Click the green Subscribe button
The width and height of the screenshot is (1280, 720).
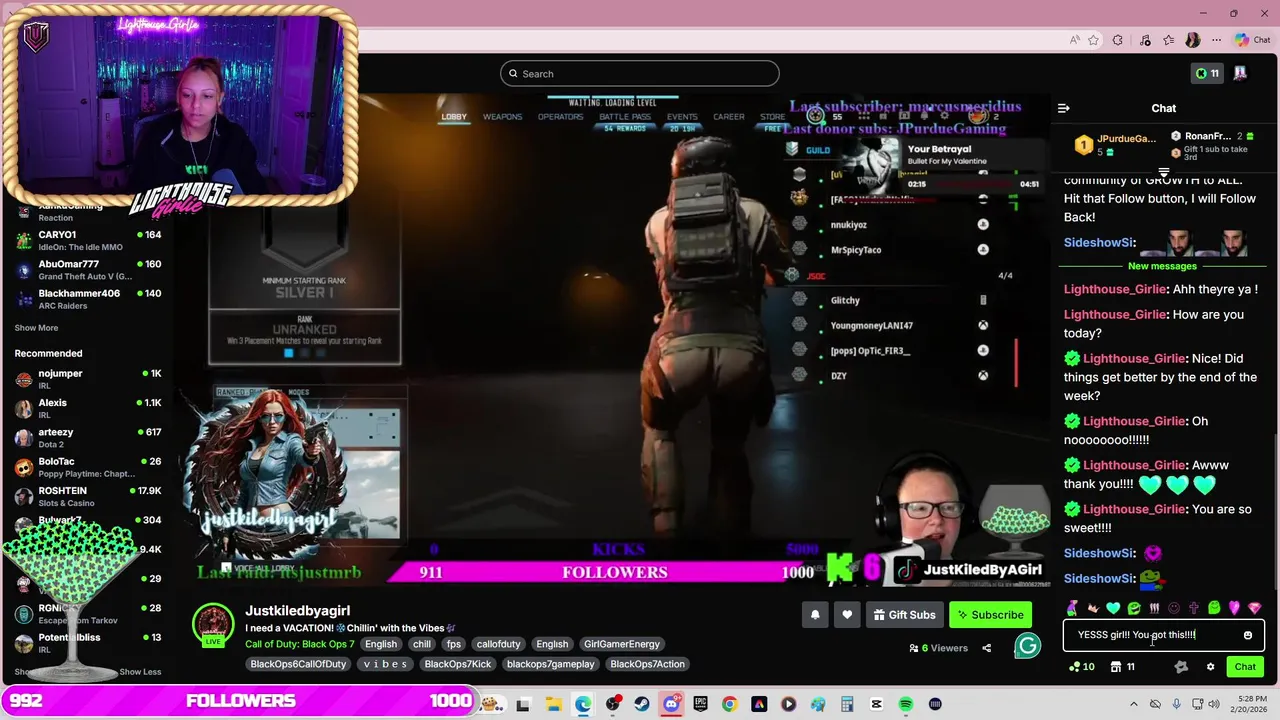[990, 615]
